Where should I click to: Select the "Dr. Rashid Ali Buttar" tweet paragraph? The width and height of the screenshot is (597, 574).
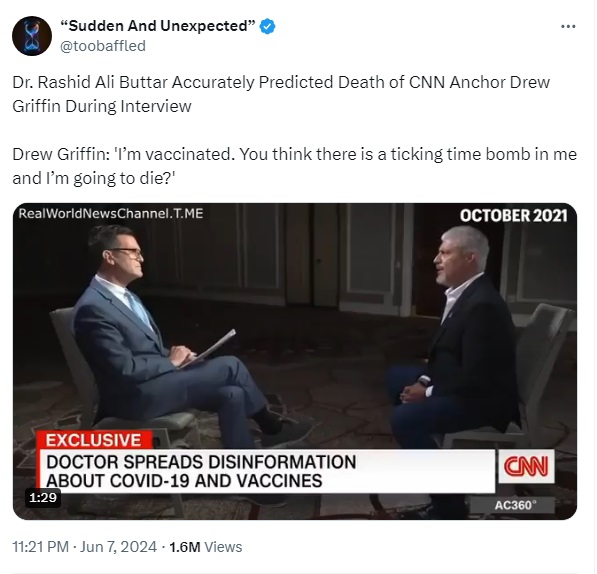click(x=281, y=94)
